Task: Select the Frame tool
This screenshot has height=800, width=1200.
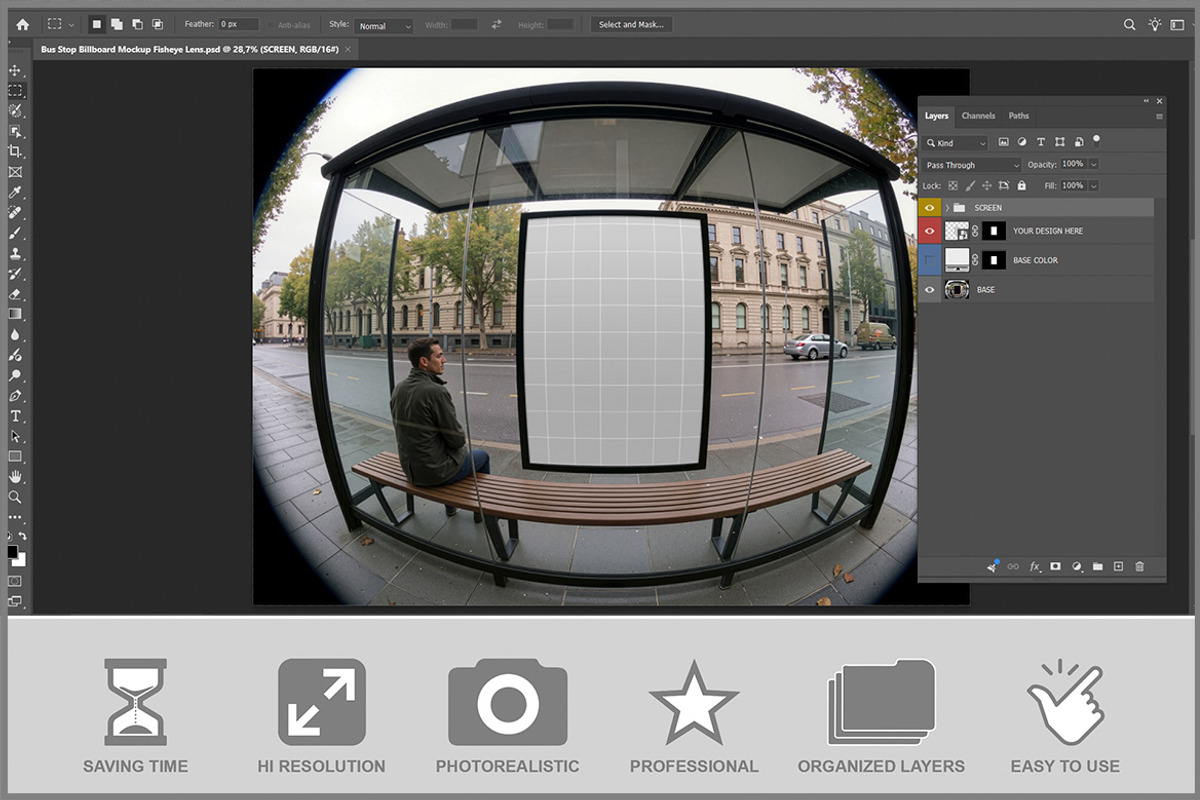Action: click(15, 172)
